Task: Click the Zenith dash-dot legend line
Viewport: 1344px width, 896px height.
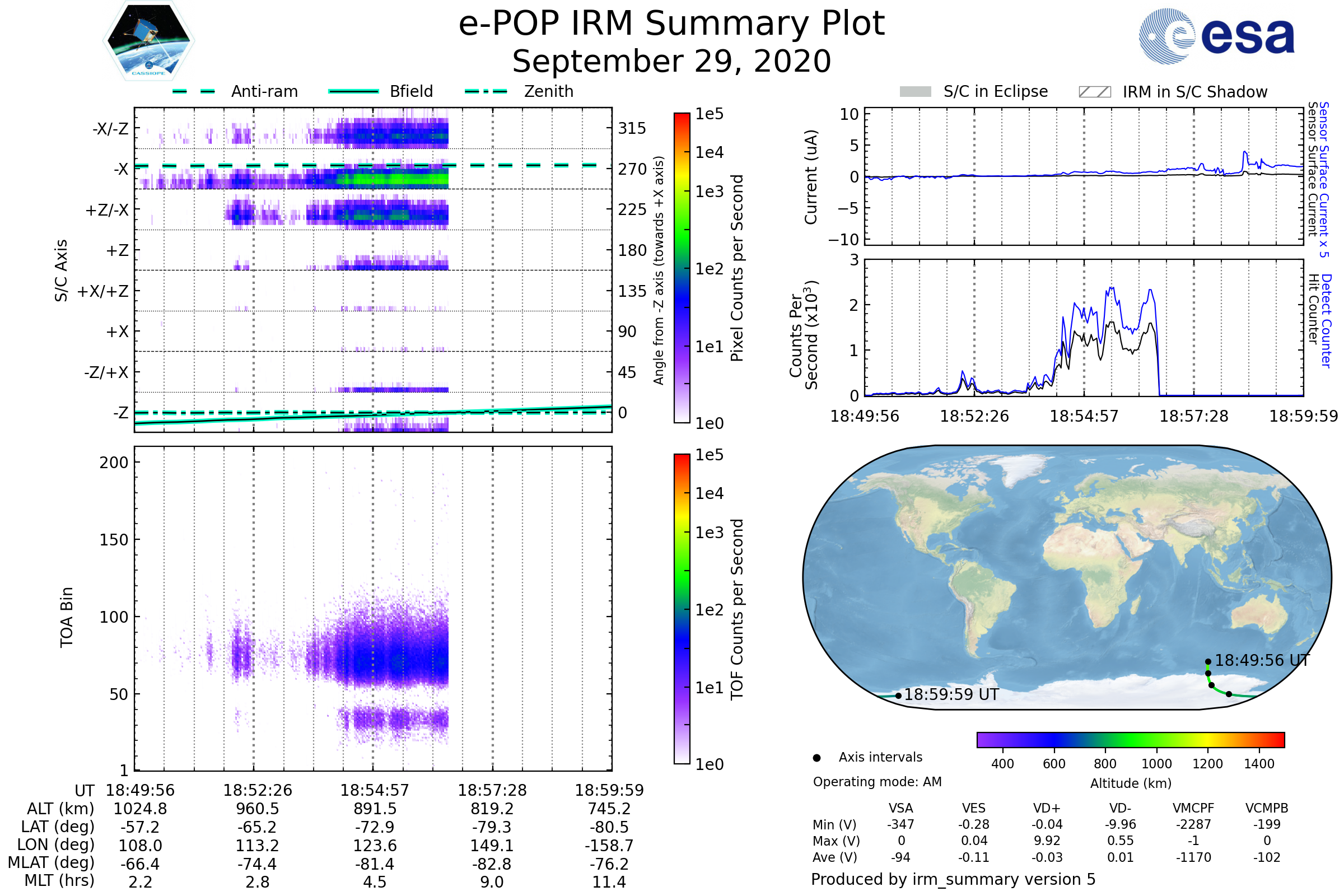Action: [486, 91]
